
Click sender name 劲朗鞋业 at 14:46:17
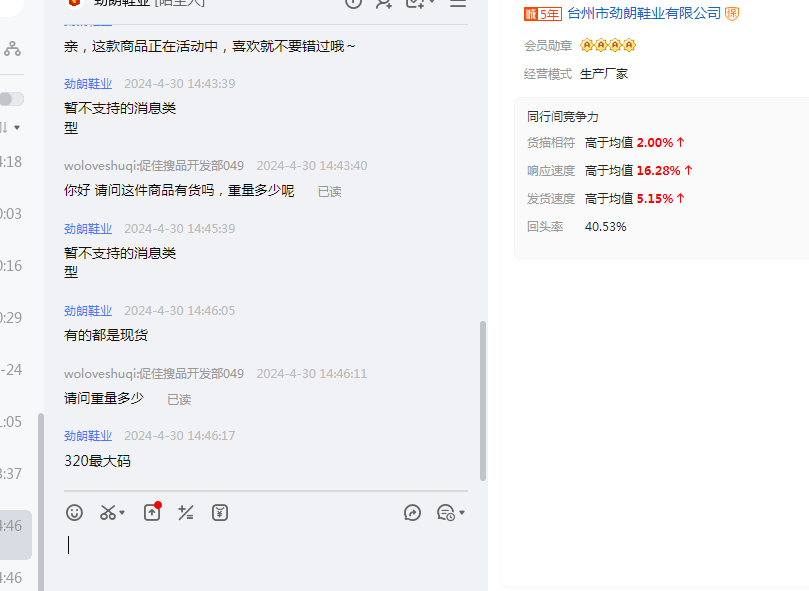click(x=88, y=436)
